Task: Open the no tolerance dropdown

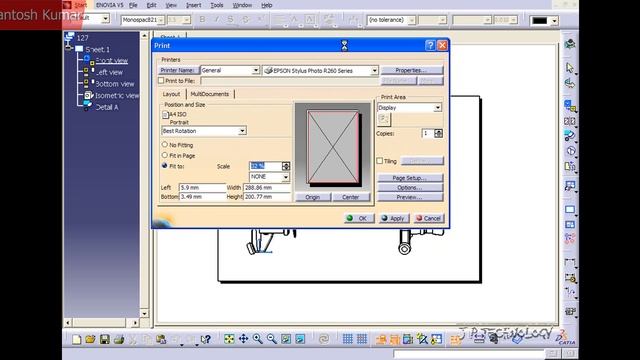Action: (411, 20)
